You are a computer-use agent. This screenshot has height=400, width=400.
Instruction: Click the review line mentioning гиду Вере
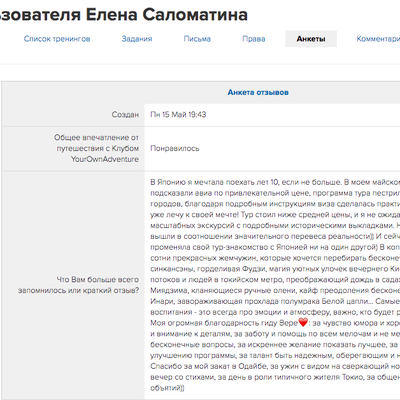click(275, 323)
